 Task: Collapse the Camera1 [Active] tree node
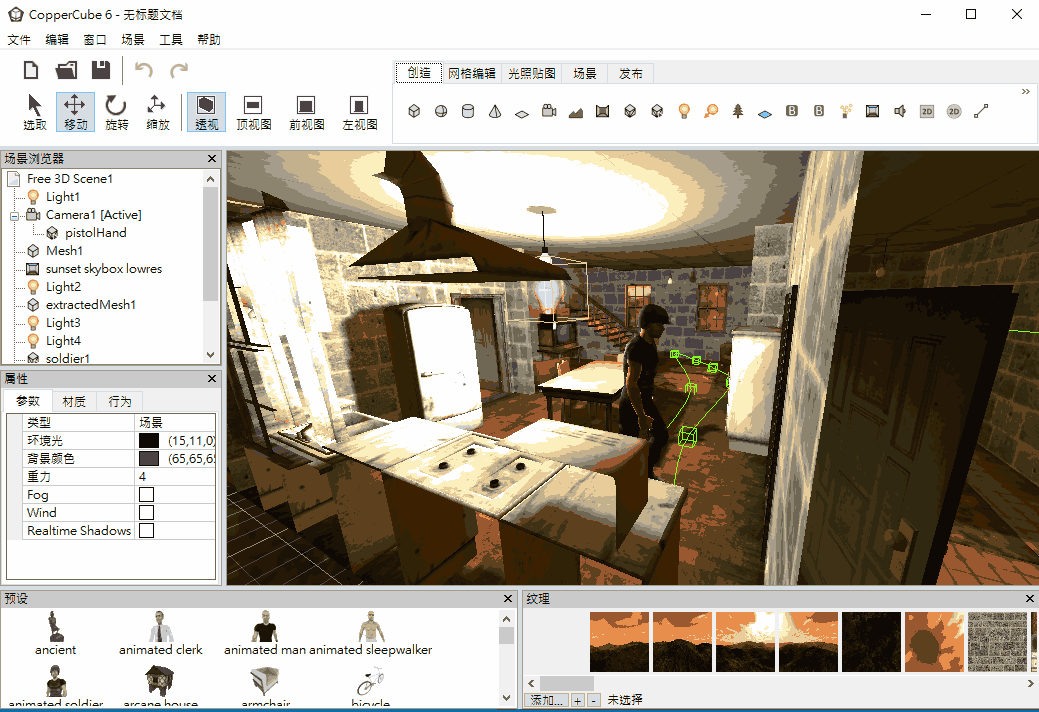click(15, 215)
